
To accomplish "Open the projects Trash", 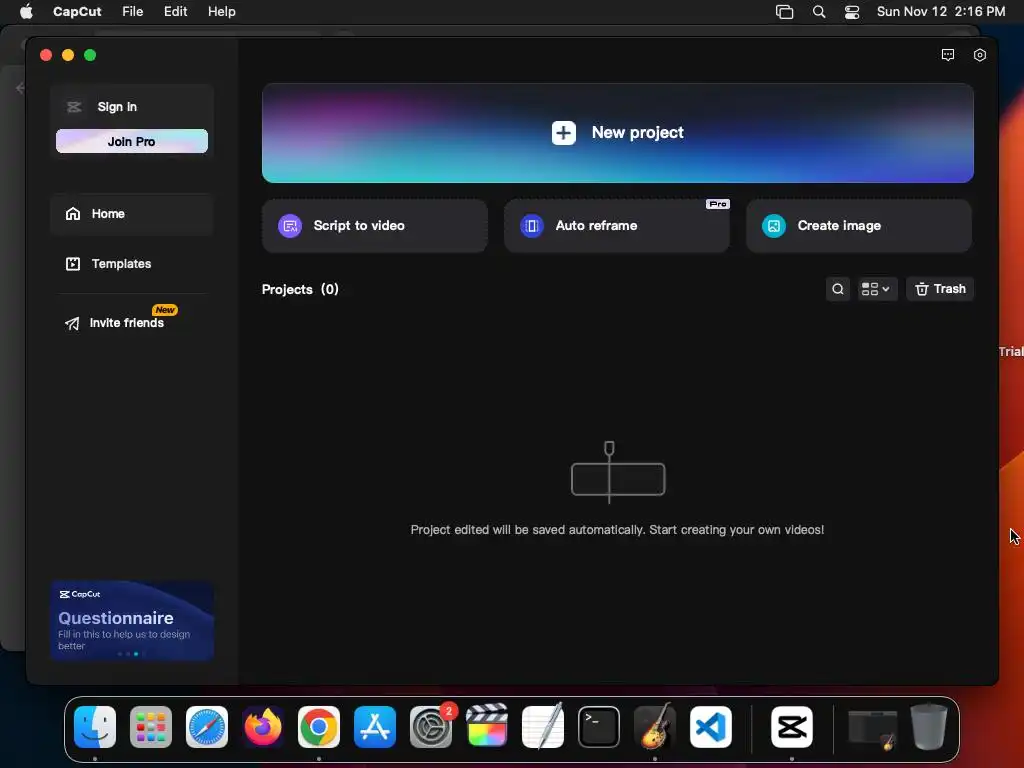I will point(940,289).
